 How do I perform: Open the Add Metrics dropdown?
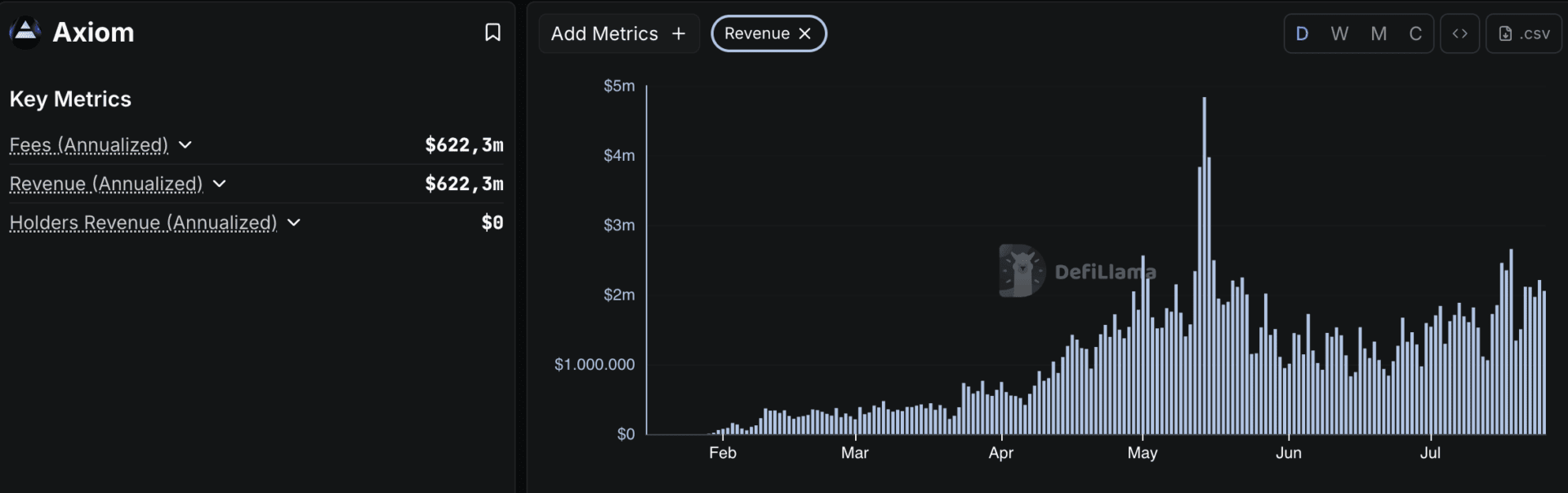click(619, 33)
